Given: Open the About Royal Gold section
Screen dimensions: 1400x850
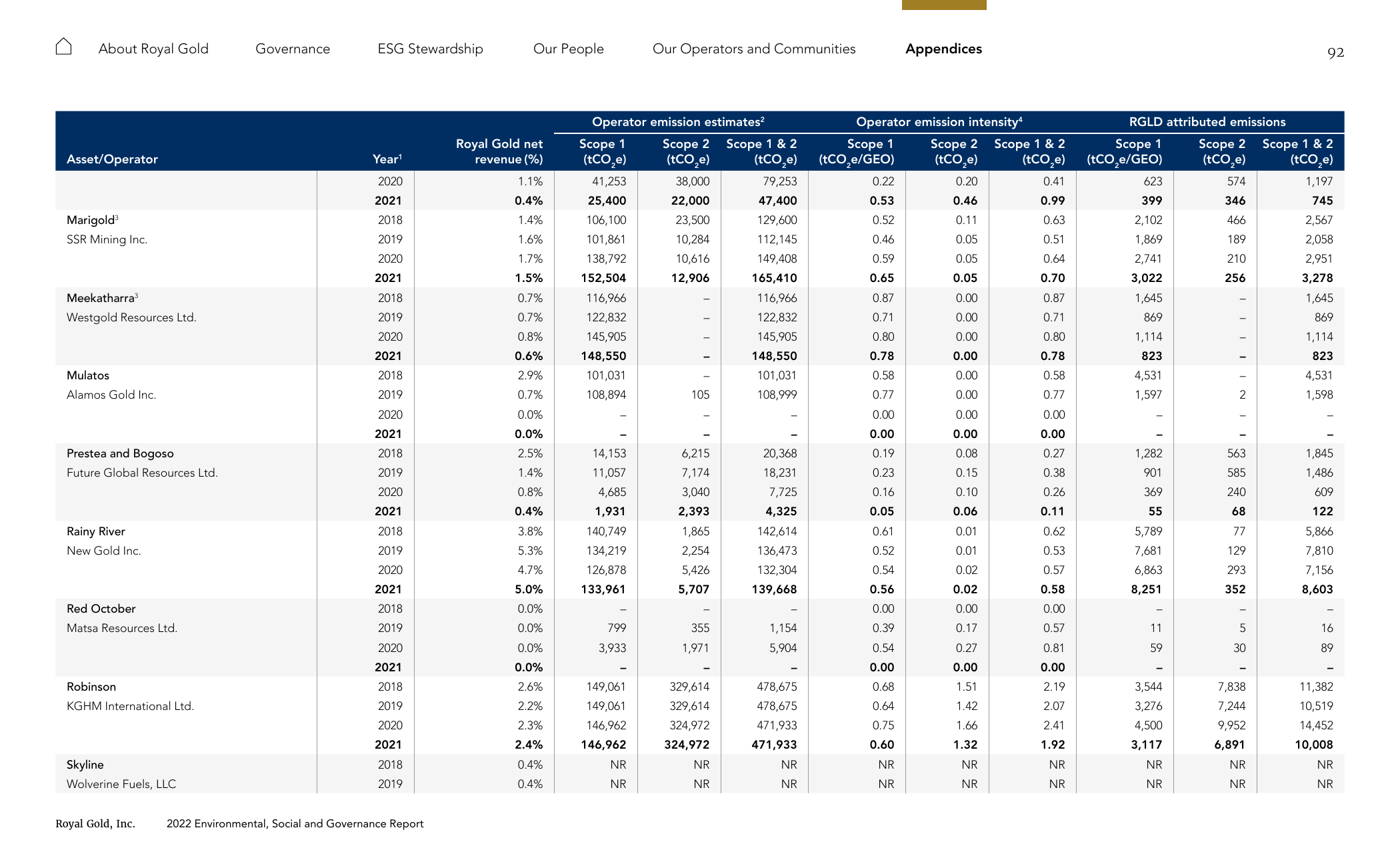Looking at the screenshot, I should (x=153, y=49).
